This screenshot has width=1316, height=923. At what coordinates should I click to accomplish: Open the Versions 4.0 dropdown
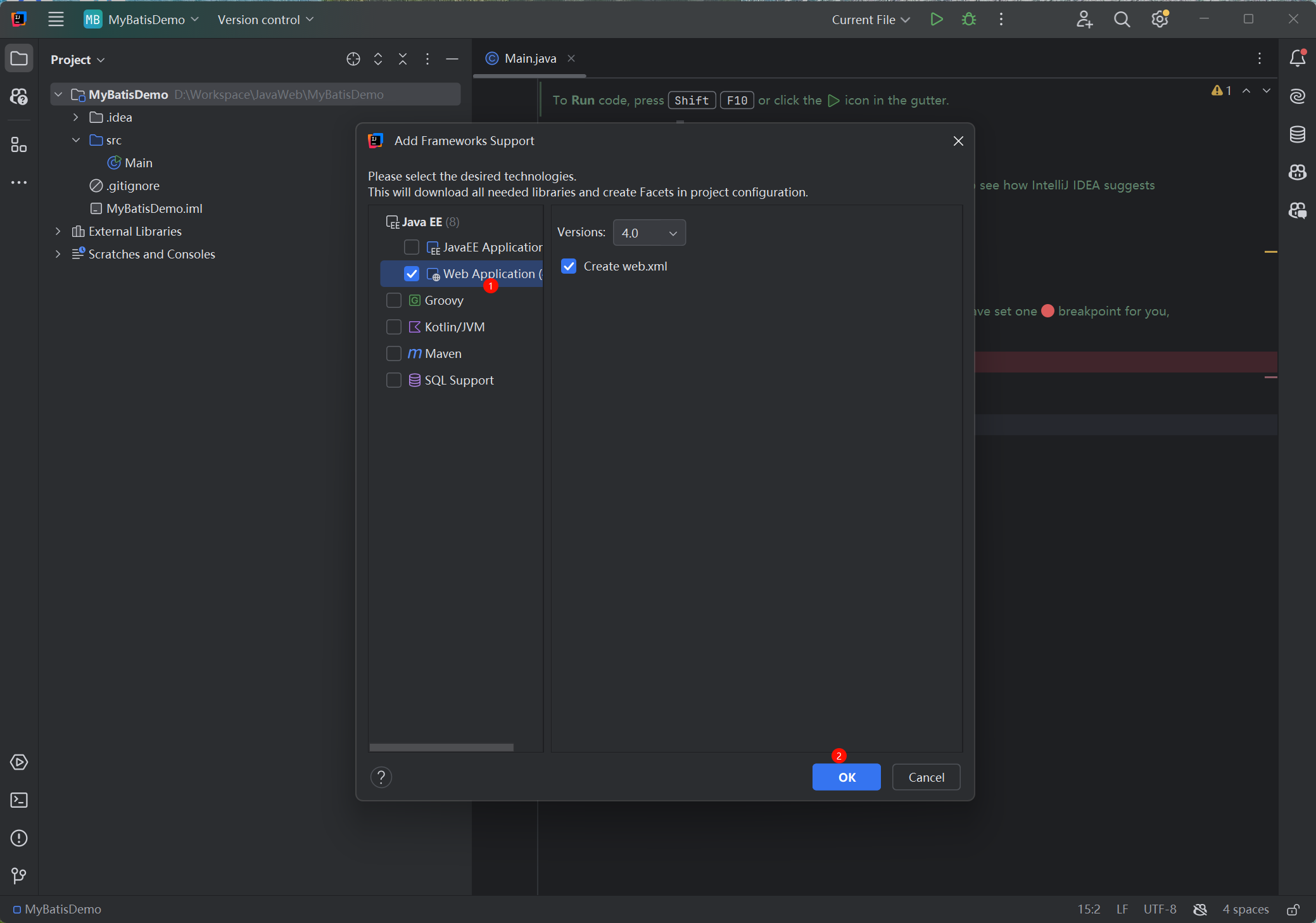(649, 233)
